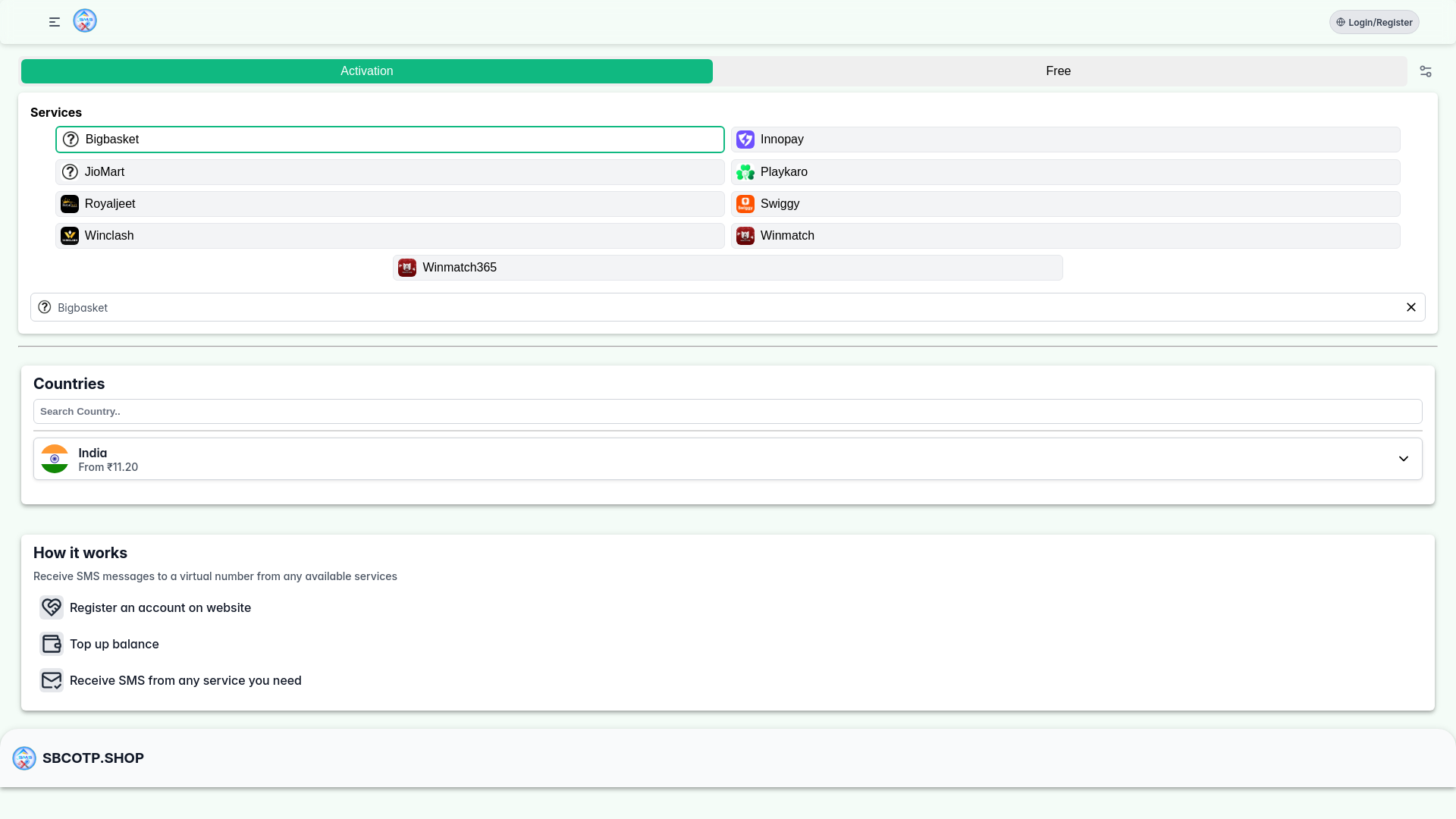This screenshot has width=1456, height=819.
Task: Click the Login/Register button
Action: [x=1374, y=22]
